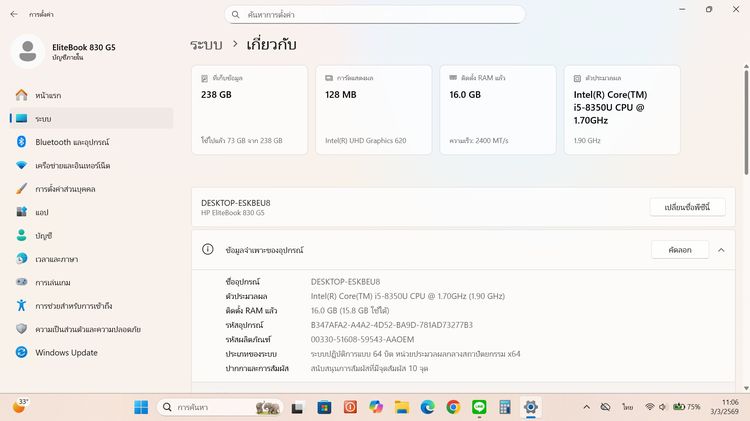750x421 pixels.
Task: Launch Google Chrome from the taskbar
Action: (x=453, y=407)
